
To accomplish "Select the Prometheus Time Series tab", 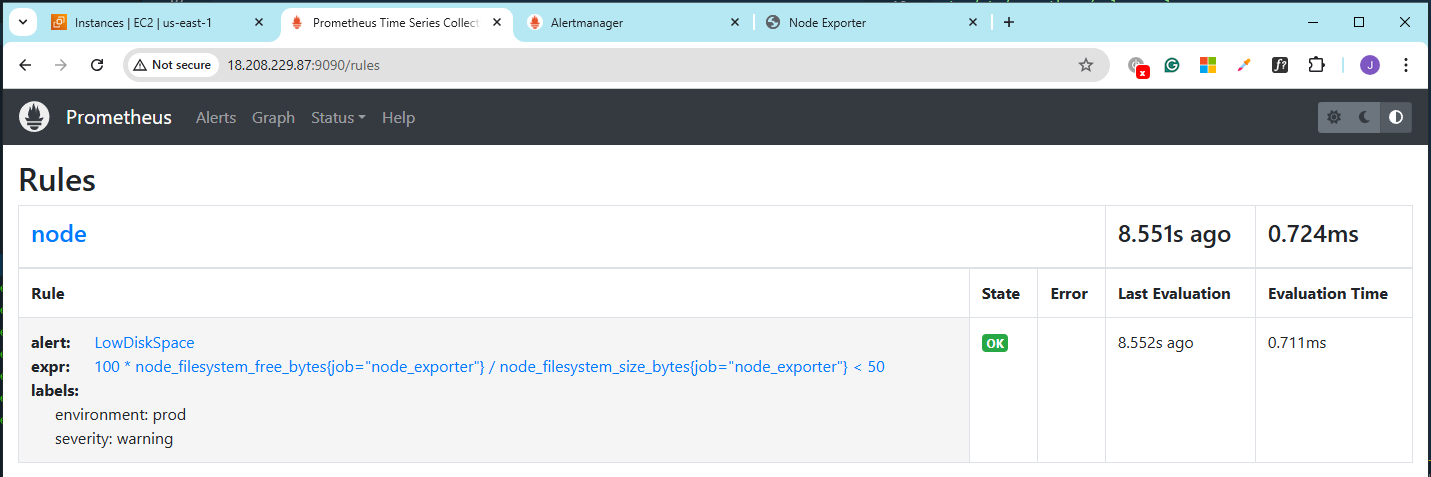I will [397, 22].
